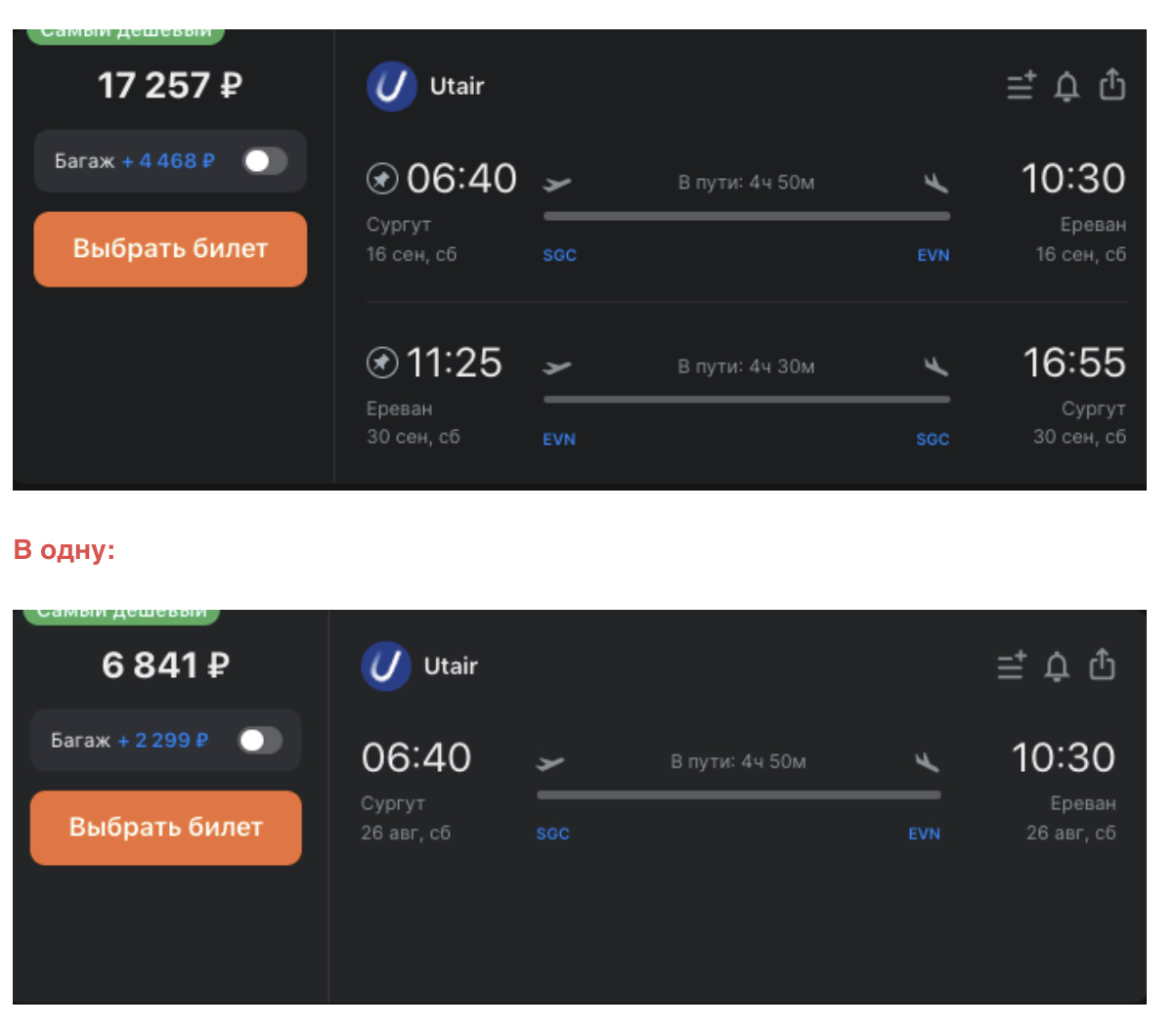Click SGC arrival code on 30 сен flight
Viewport: 1176px width, 1028px height.
coord(933,440)
